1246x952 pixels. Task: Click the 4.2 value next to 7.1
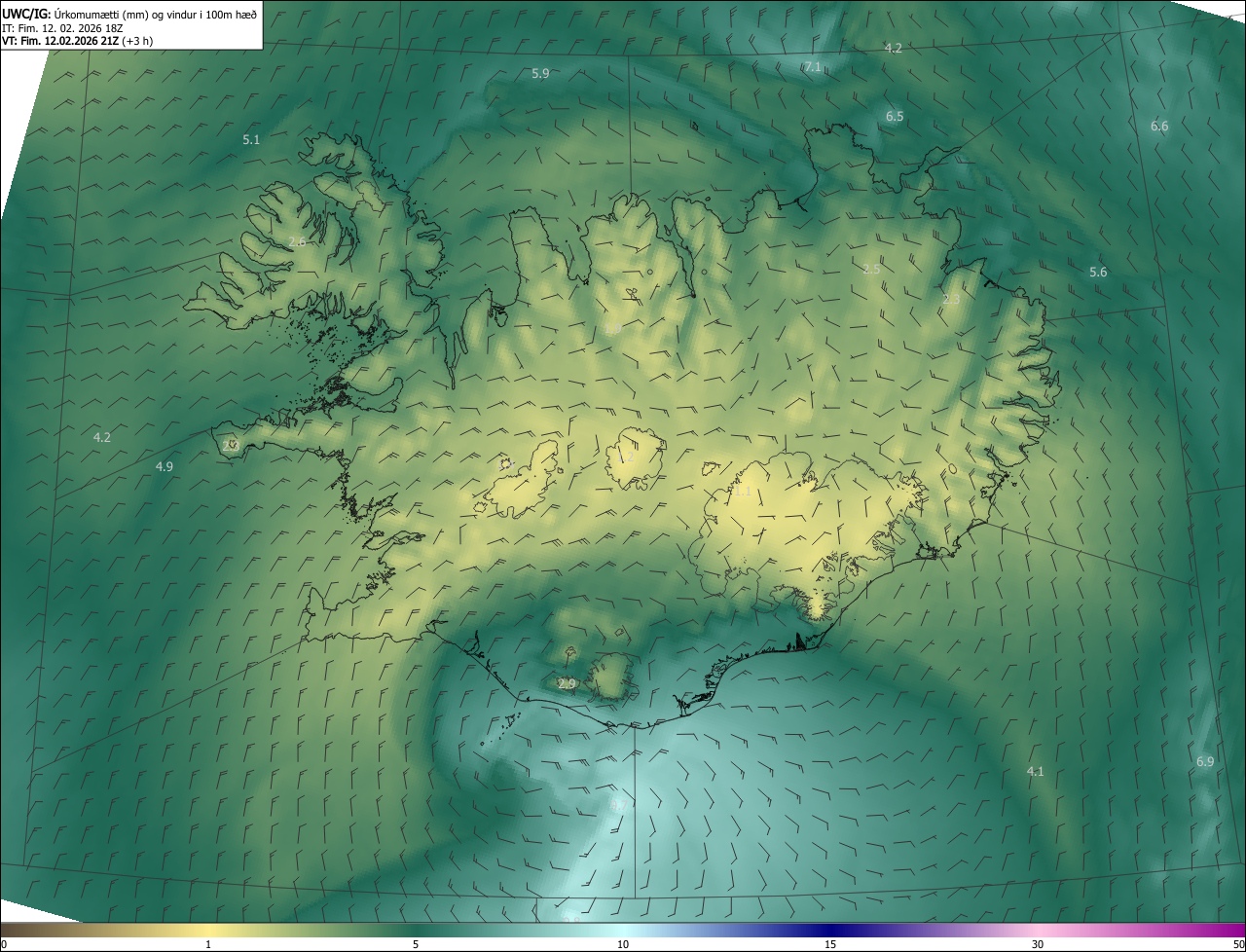click(x=893, y=48)
